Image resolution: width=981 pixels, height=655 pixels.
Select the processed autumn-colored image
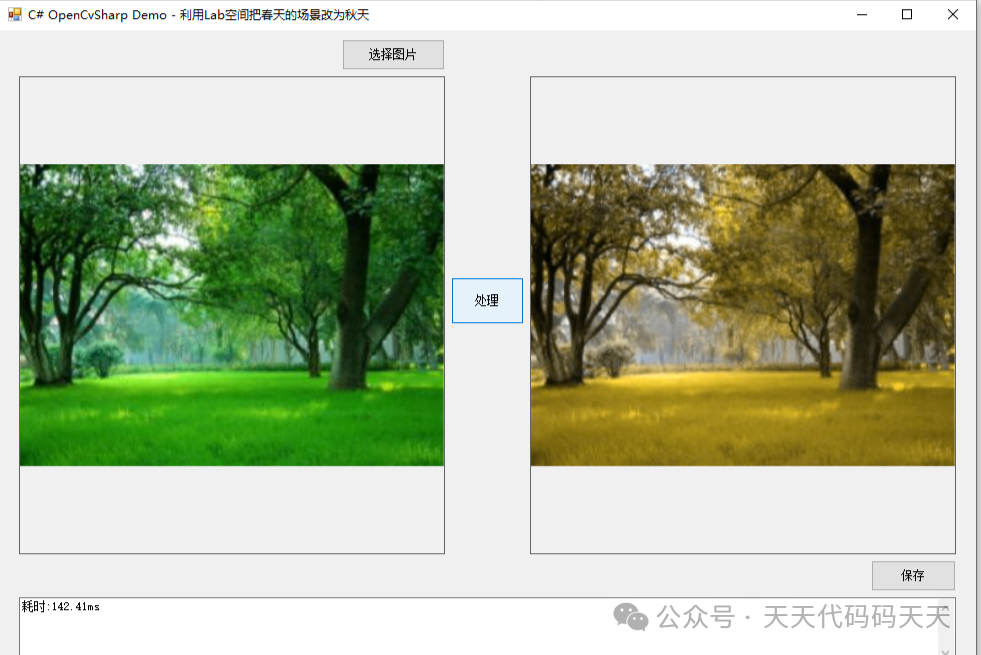742,315
